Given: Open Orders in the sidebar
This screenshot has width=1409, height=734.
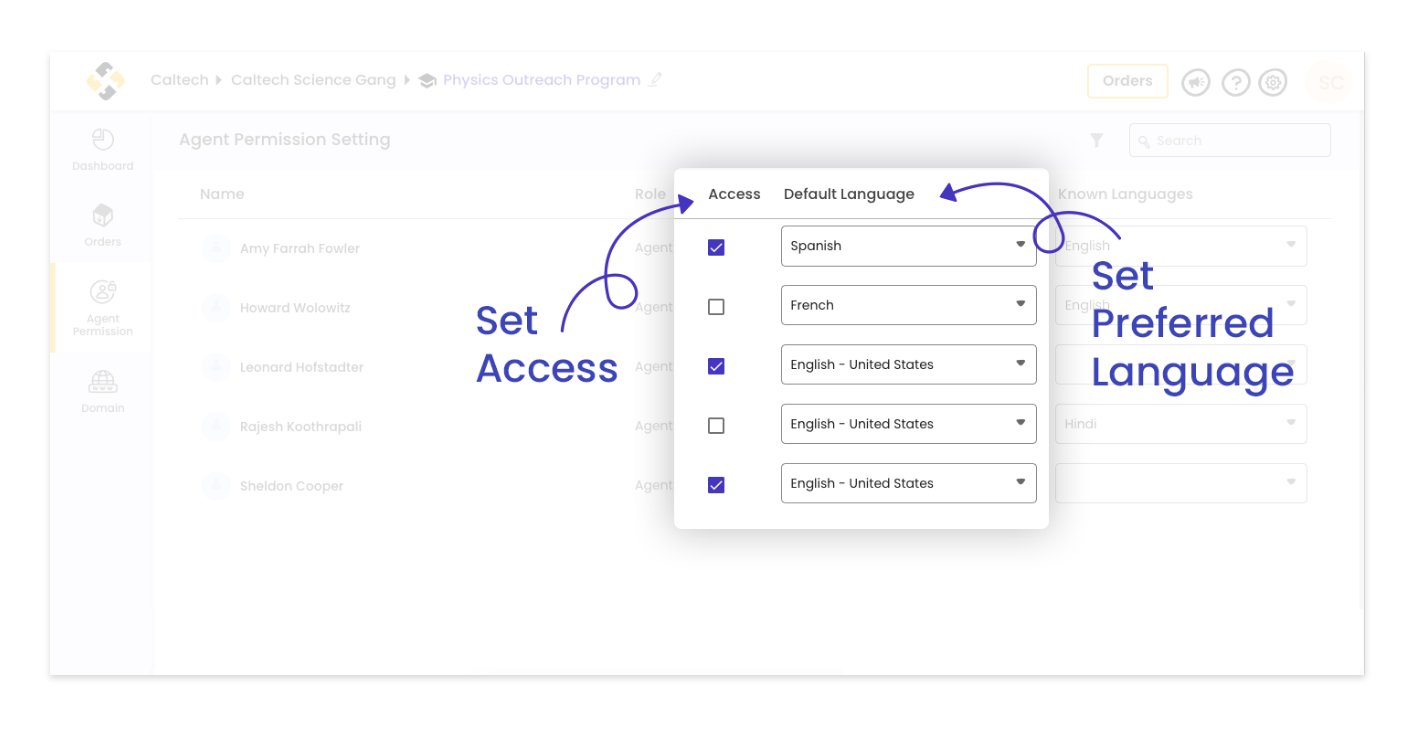Looking at the screenshot, I should pos(102,225).
